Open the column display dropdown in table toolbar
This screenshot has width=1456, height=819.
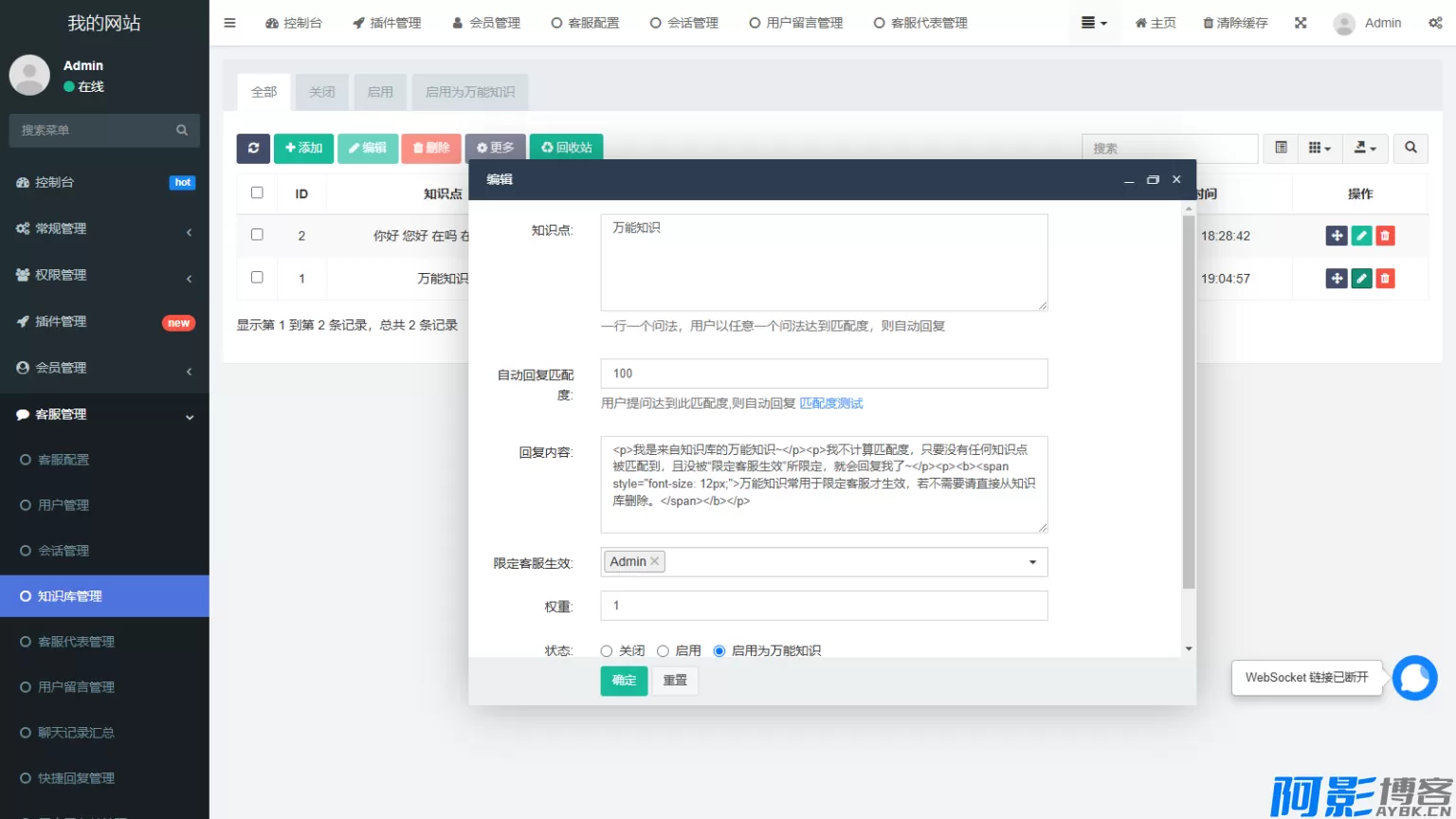pos(1319,148)
